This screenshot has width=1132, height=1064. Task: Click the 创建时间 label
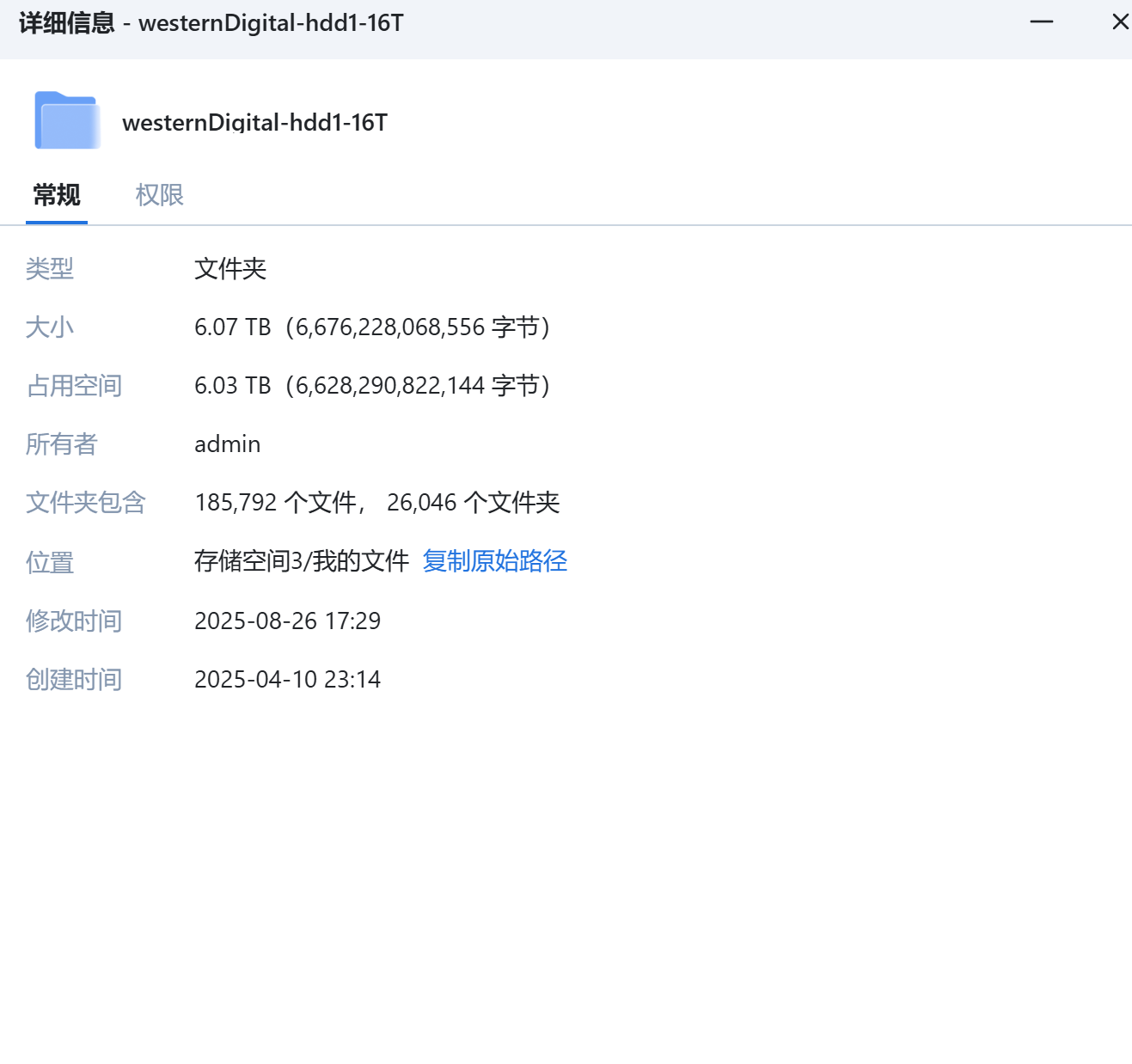[74, 679]
